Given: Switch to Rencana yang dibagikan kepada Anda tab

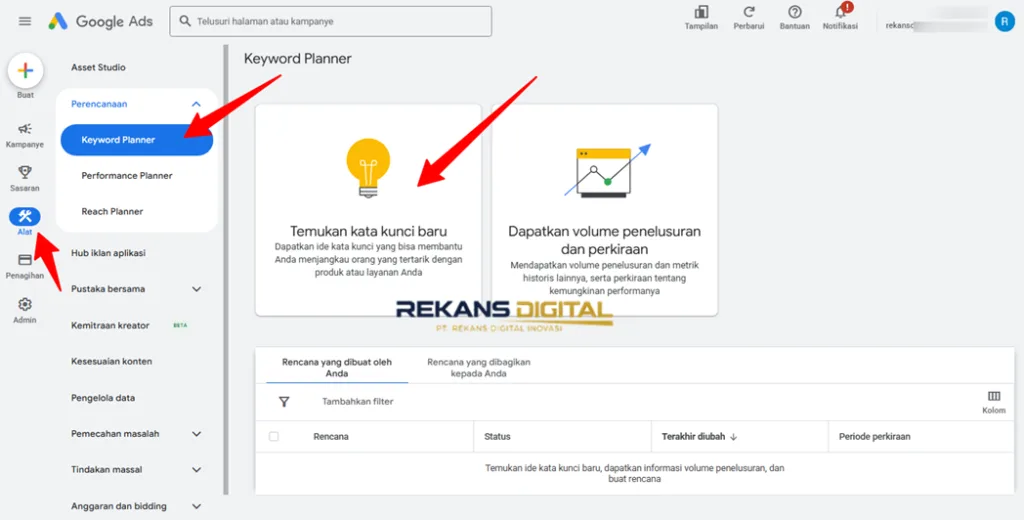Looking at the screenshot, I should [479, 368].
